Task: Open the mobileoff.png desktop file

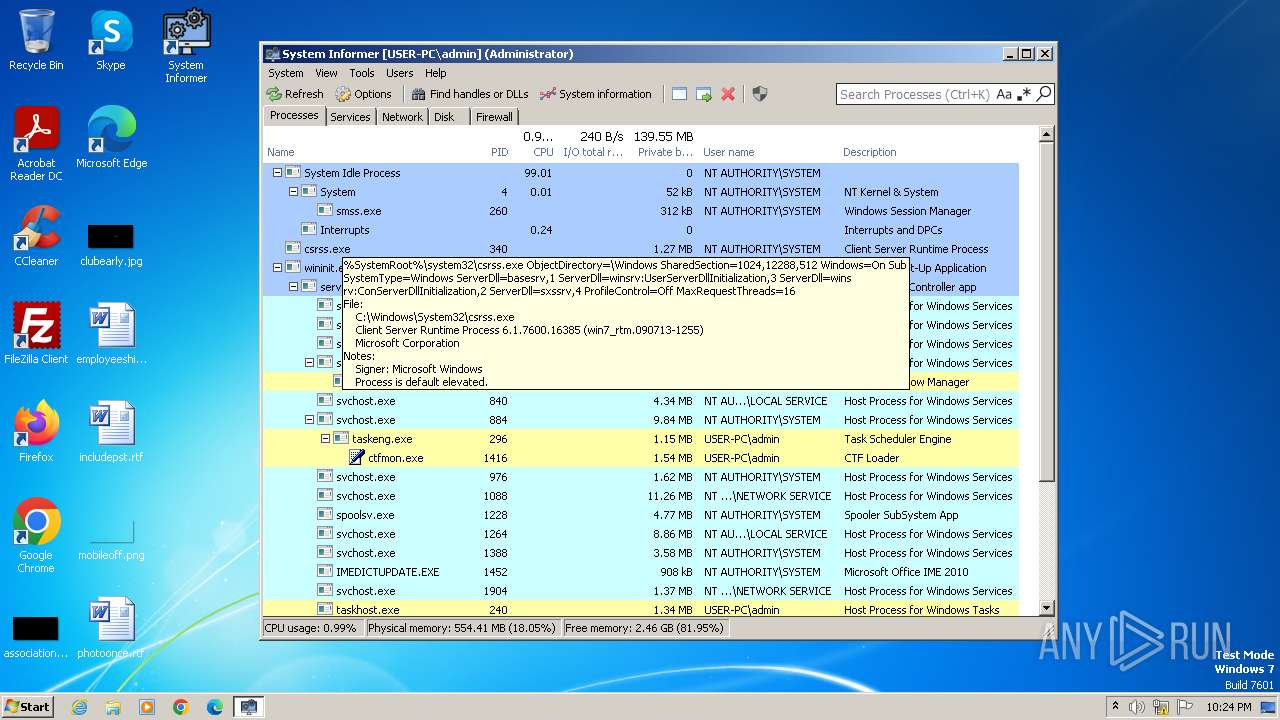Action: pos(111,537)
